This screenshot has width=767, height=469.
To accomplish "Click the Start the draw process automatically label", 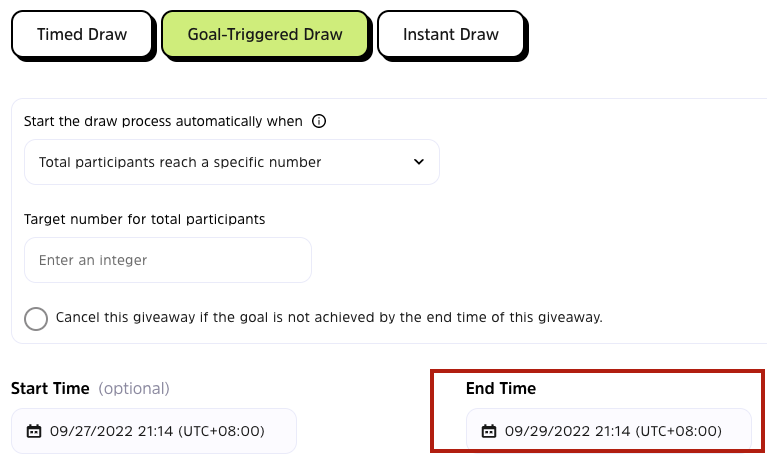I will coord(163,121).
